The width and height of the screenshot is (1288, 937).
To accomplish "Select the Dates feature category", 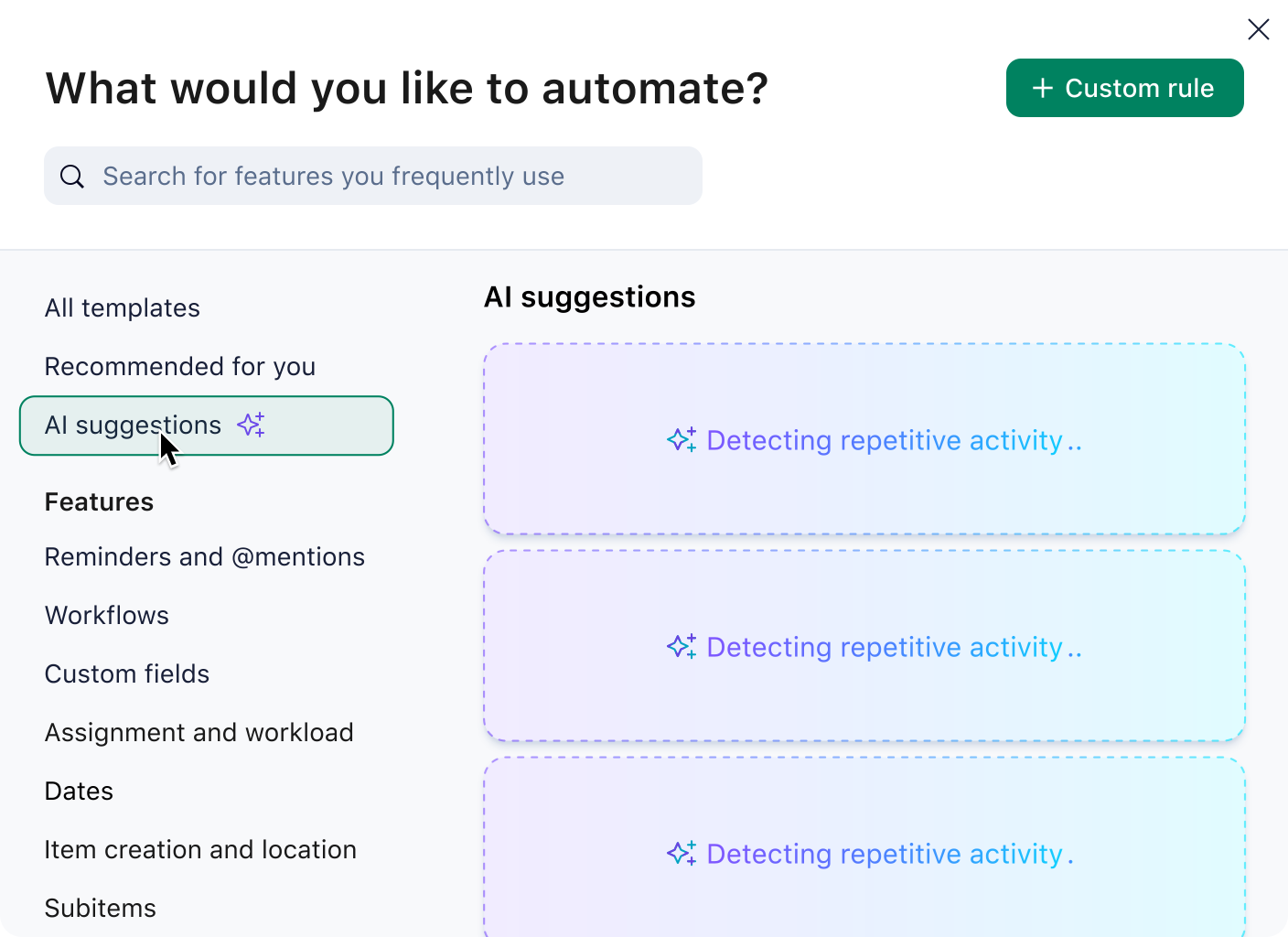I will (x=80, y=792).
